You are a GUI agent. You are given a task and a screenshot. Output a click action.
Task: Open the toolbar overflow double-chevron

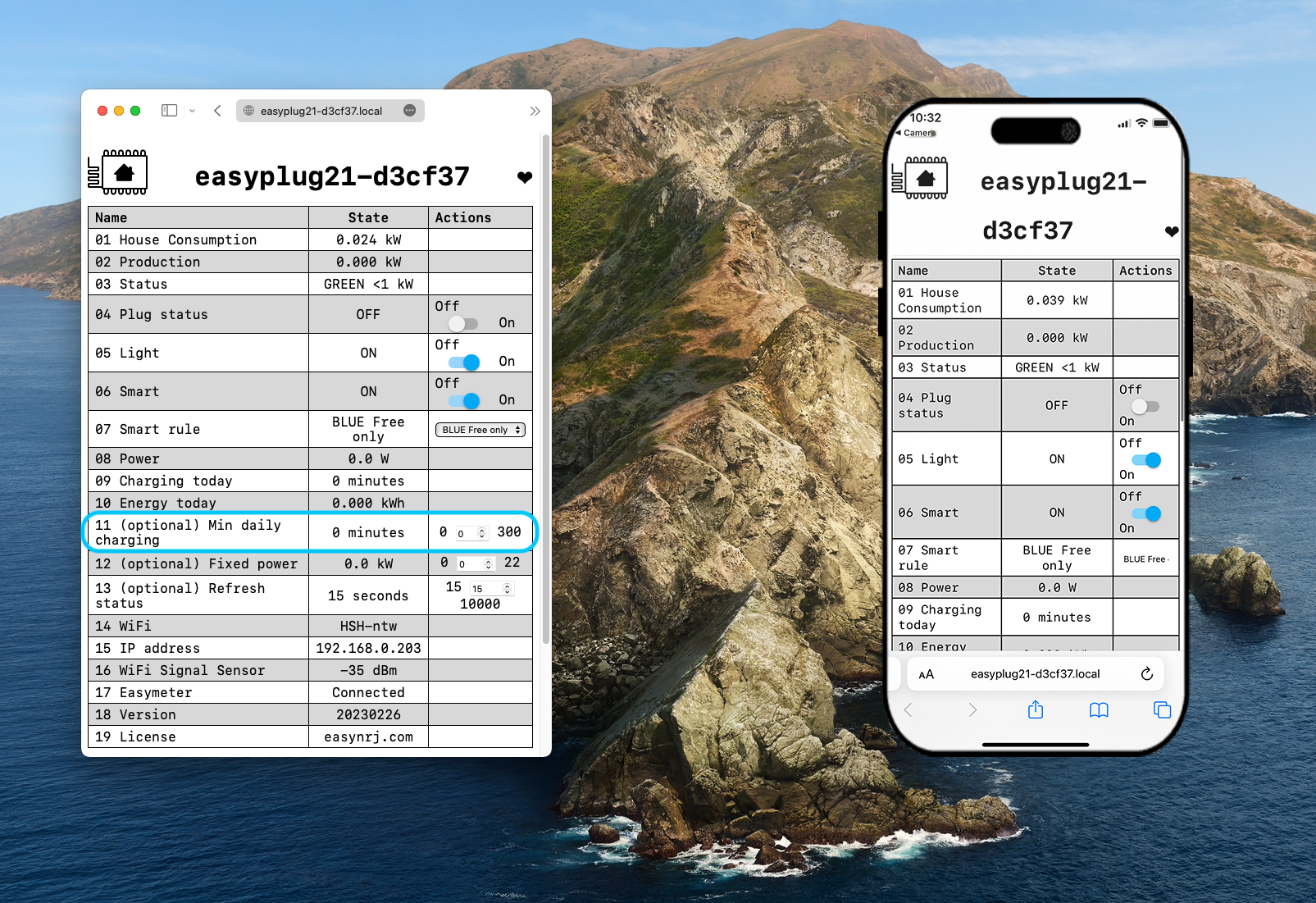(535, 111)
